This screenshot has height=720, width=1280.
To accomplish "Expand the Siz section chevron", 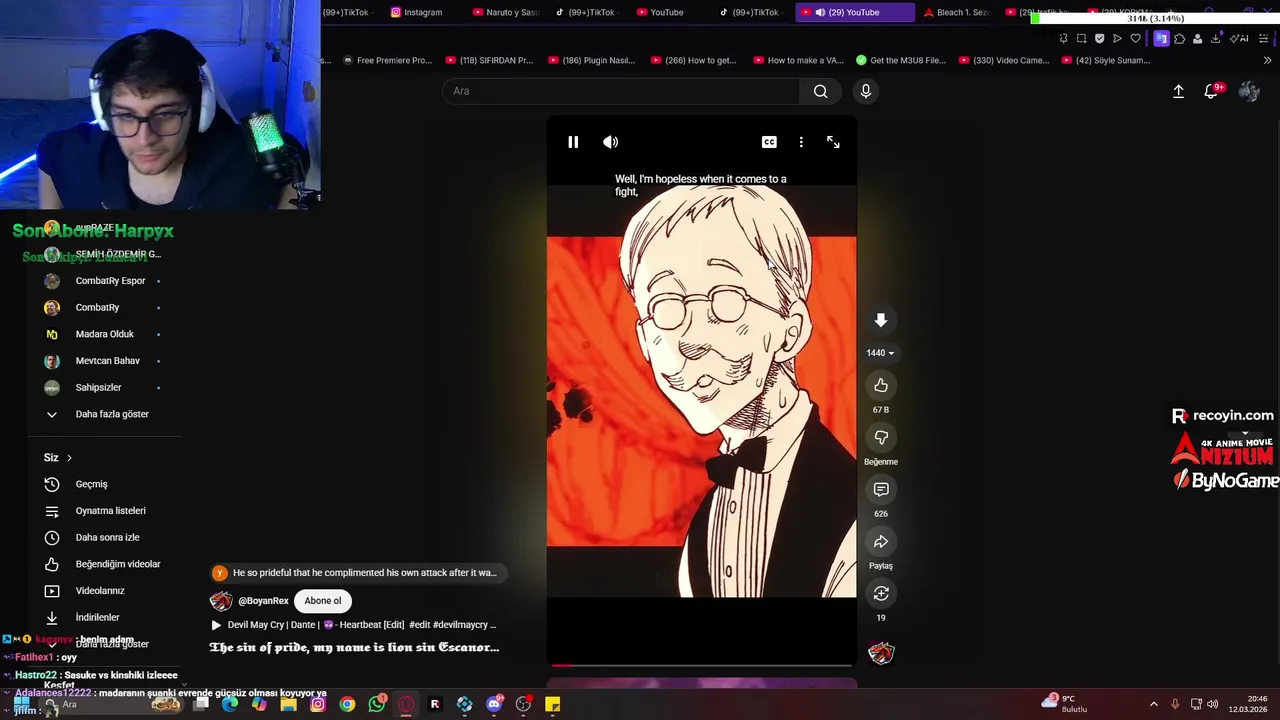I will [x=69, y=458].
